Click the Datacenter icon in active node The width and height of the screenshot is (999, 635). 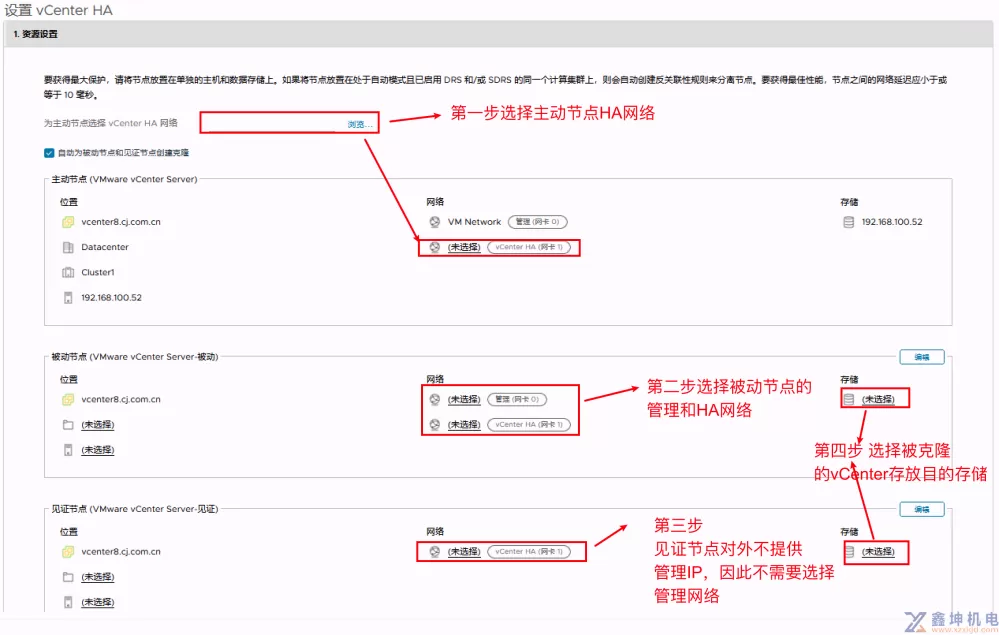click(68, 247)
